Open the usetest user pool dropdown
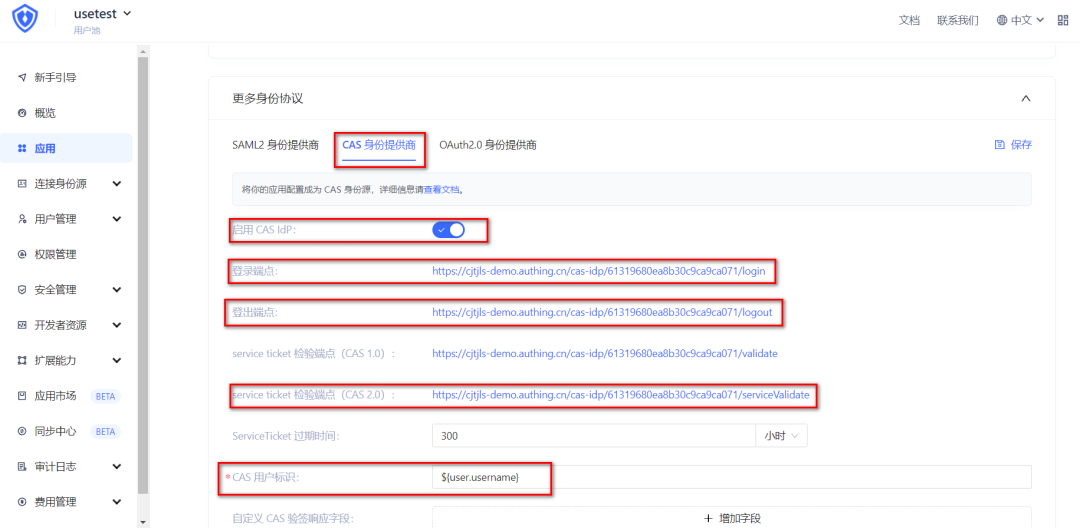This screenshot has width=1080, height=528. 102,13
